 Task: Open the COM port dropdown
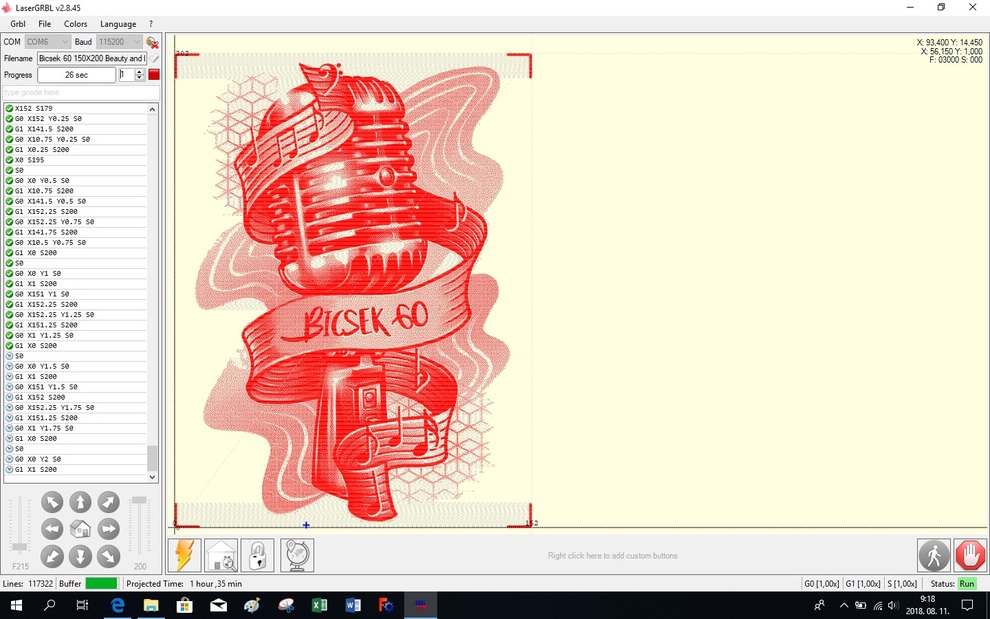[x=48, y=42]
